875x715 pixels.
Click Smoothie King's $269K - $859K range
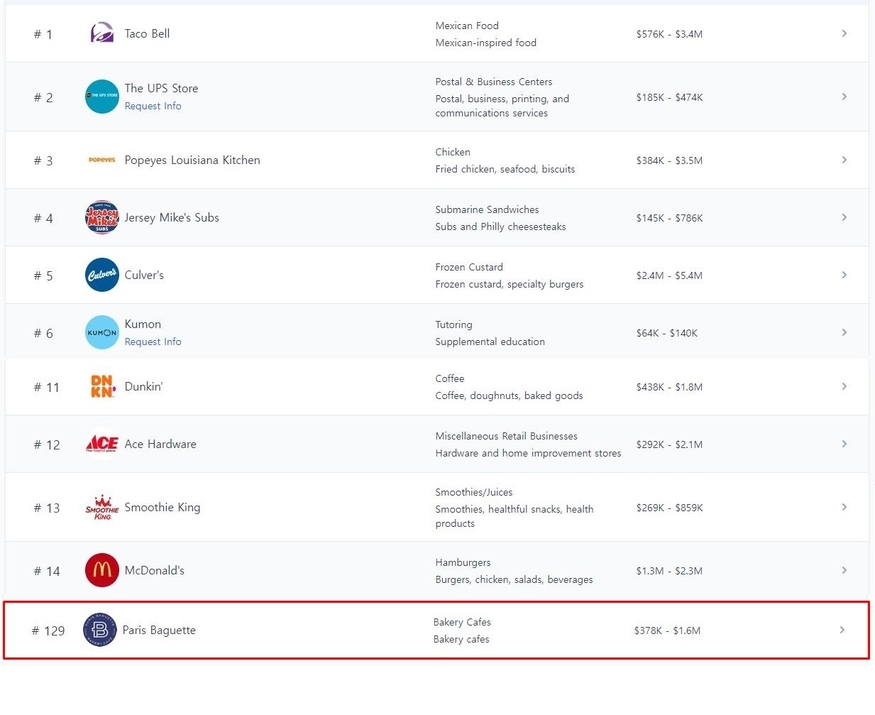pos(669,507)
